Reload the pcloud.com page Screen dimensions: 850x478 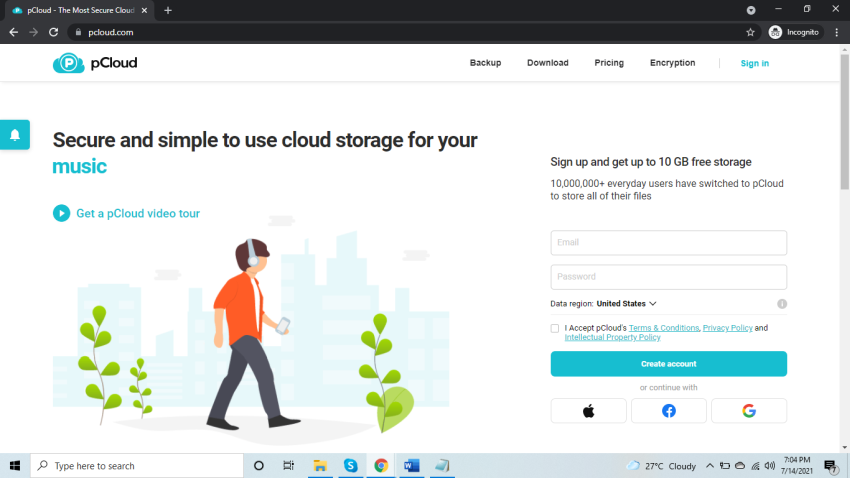tap(53, 32)
